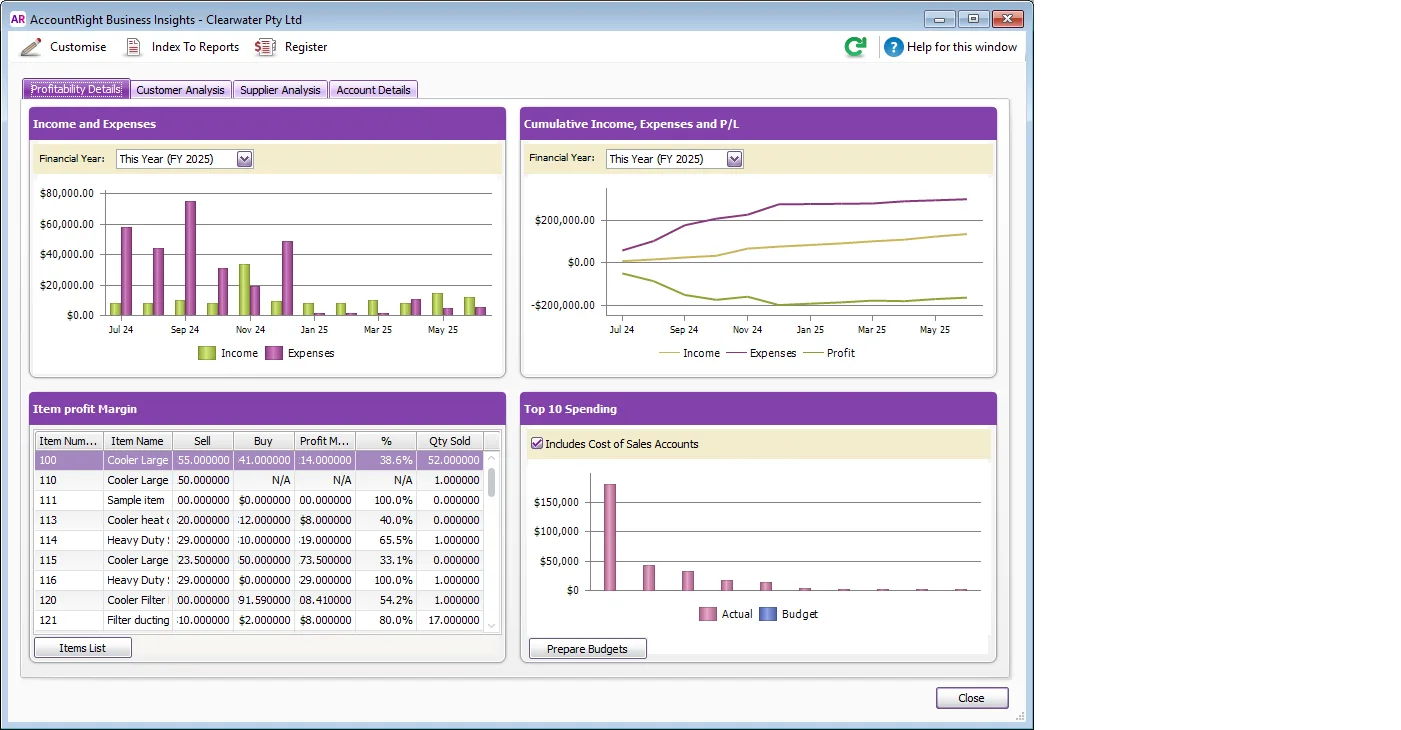Click the scroll up arrow in item table
Viewport: 1401px width, 730px height.
click(491, 458)
